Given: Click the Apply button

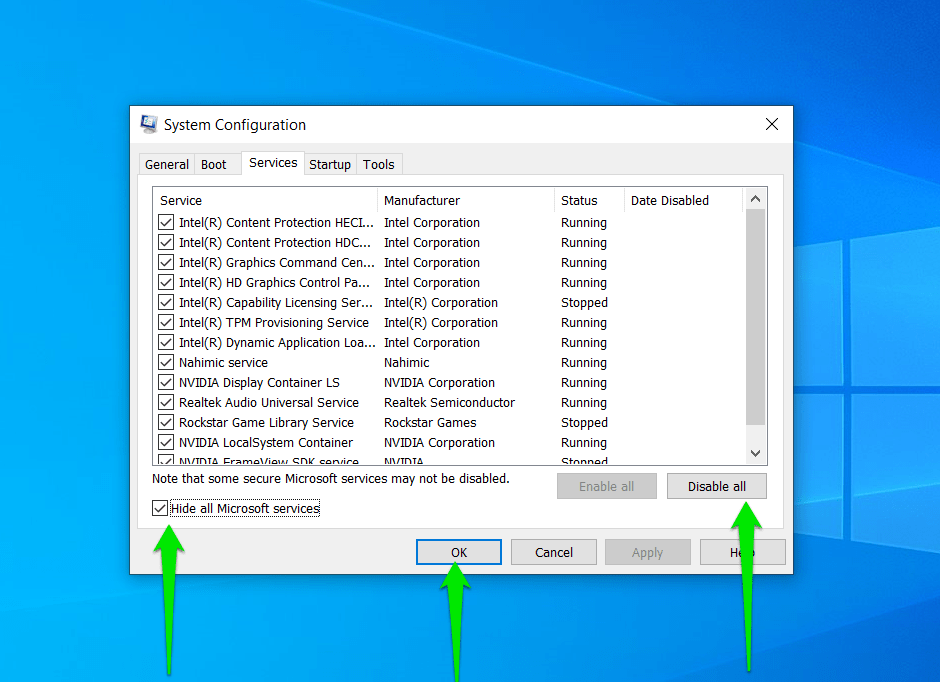Looking at the screenshot, I should point(647,551).
